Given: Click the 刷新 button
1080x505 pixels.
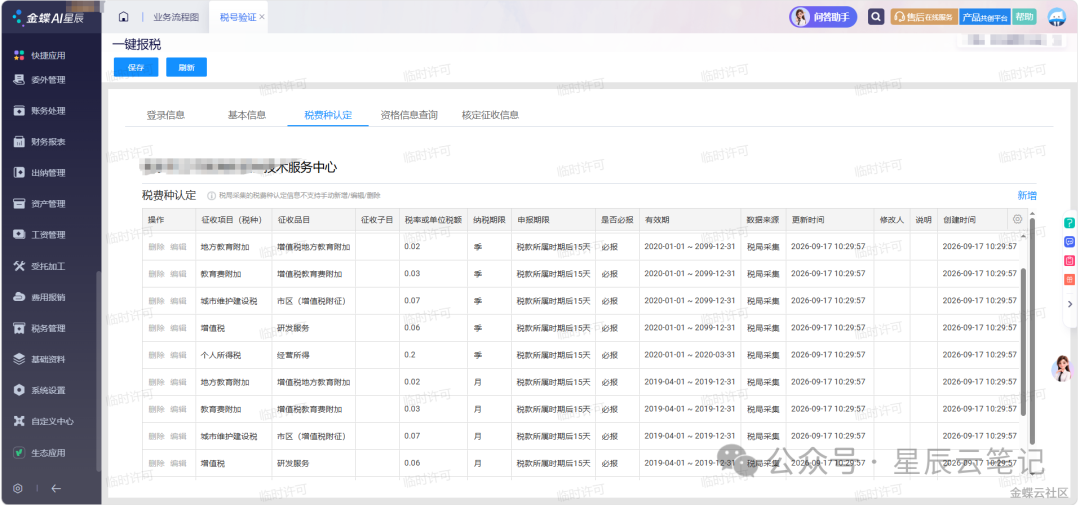Looking at the screenshot, I should coord(186,68).
